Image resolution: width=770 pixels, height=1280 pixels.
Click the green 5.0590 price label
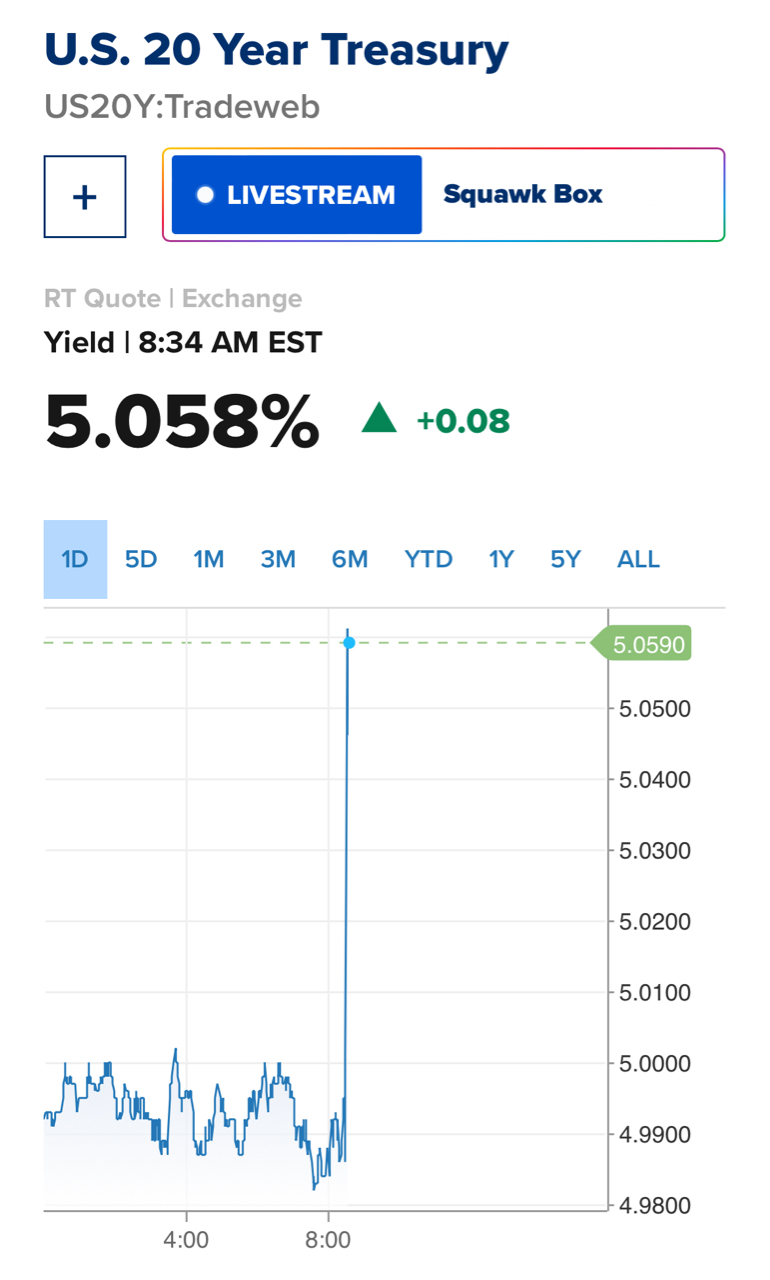[x=648, y=645]
